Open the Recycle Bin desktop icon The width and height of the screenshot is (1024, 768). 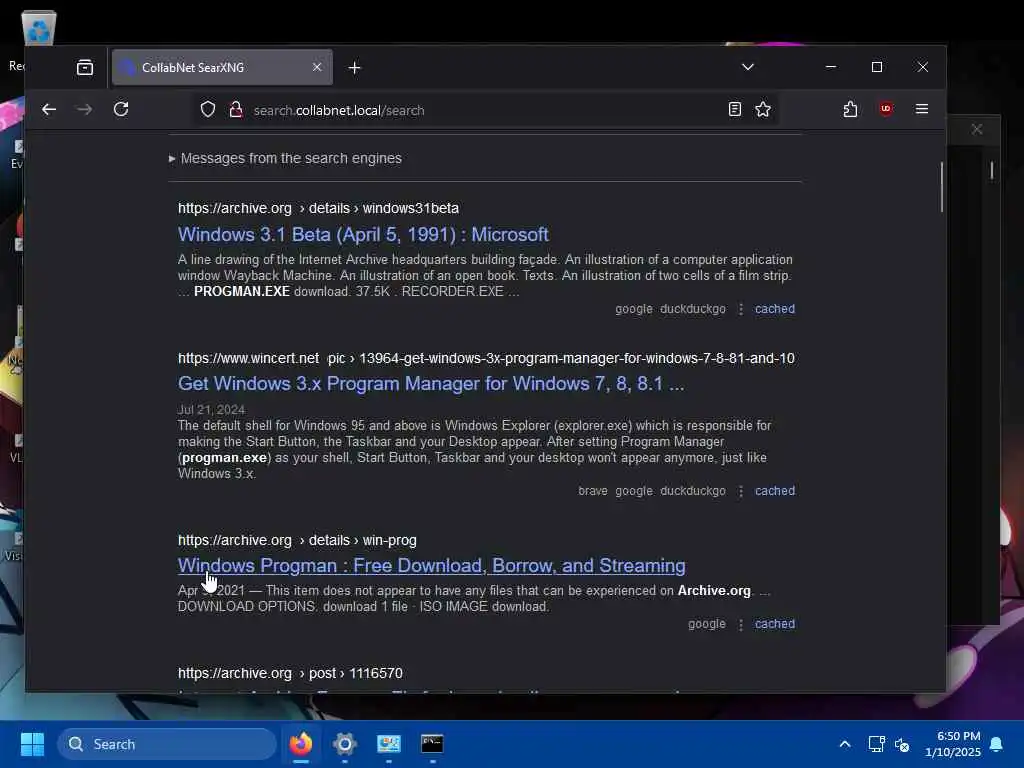39,29
